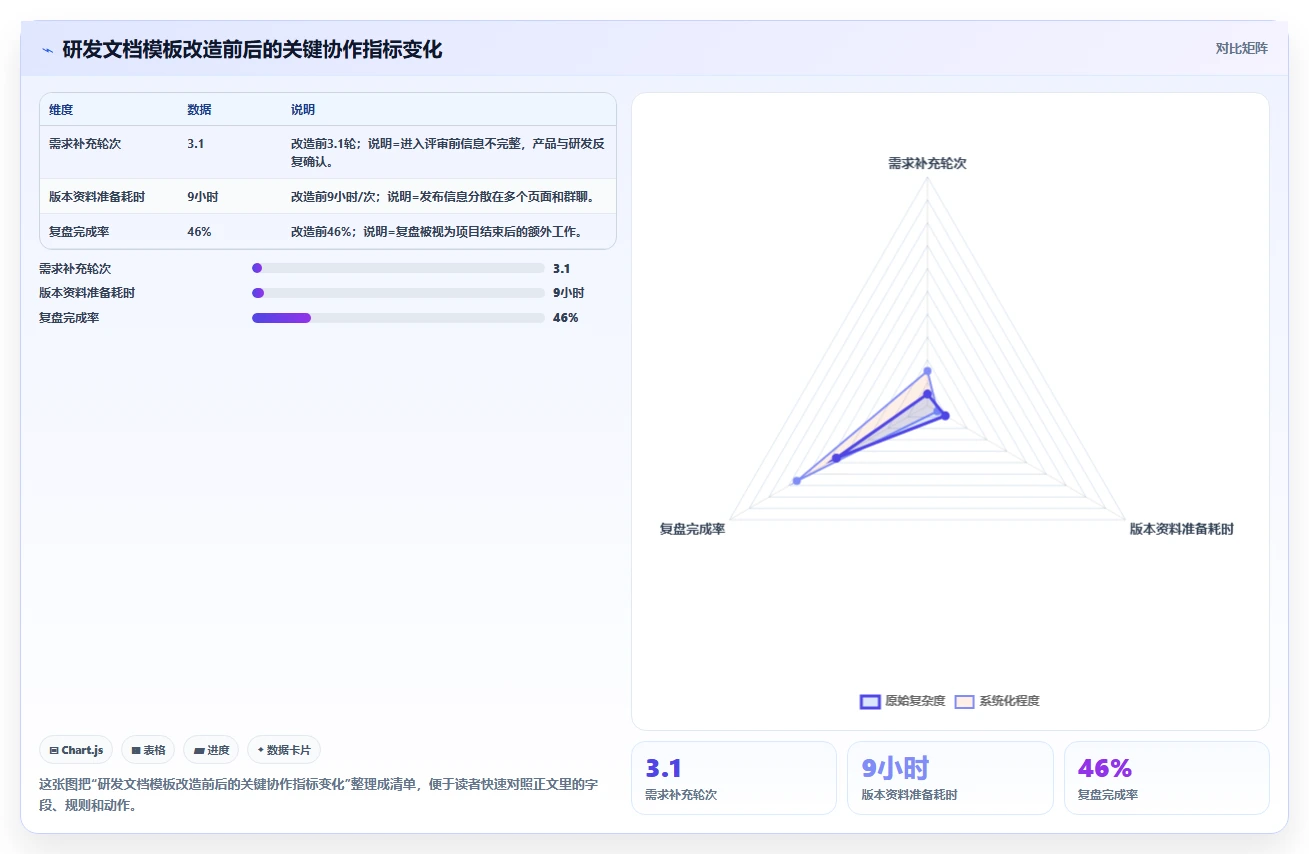Click the 表格 tag chip

tap(148, 750)
